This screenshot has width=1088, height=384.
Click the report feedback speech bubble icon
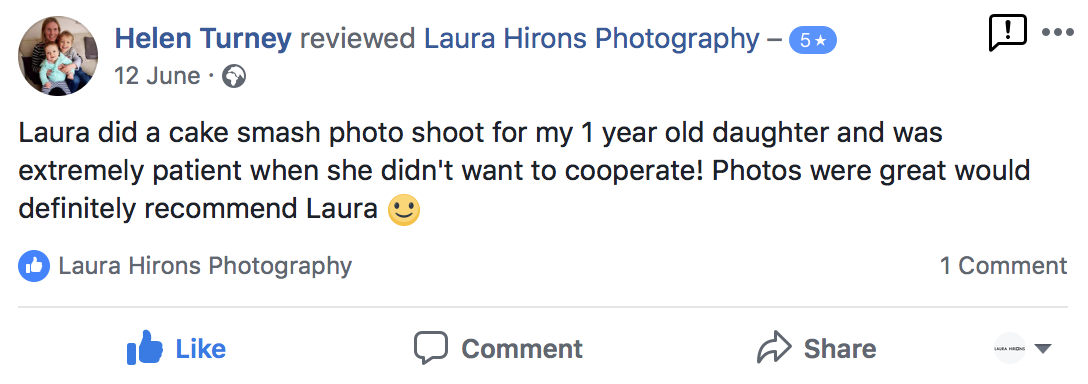(x=1007, y=33)
